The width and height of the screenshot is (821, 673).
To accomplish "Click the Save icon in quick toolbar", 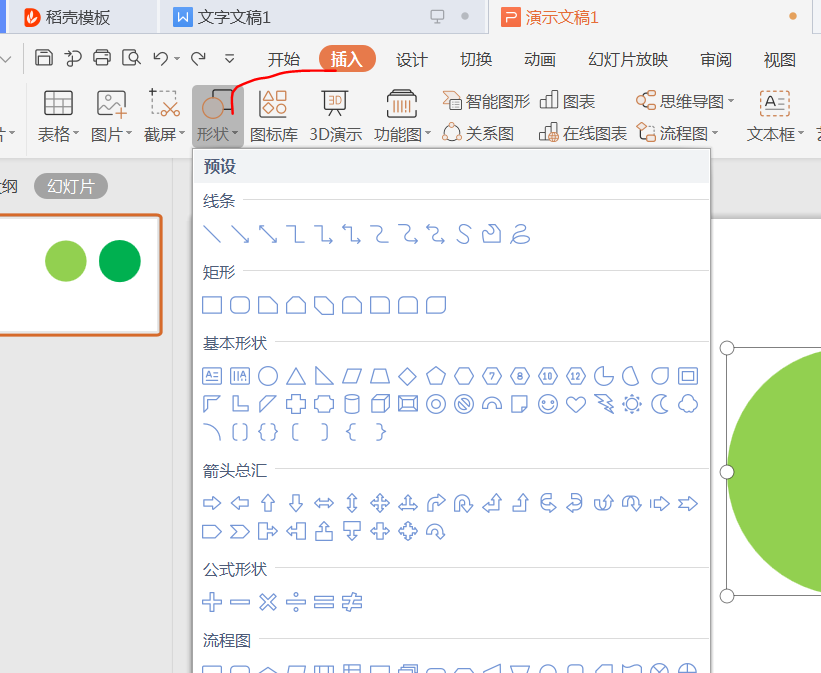I will [43, 58].
